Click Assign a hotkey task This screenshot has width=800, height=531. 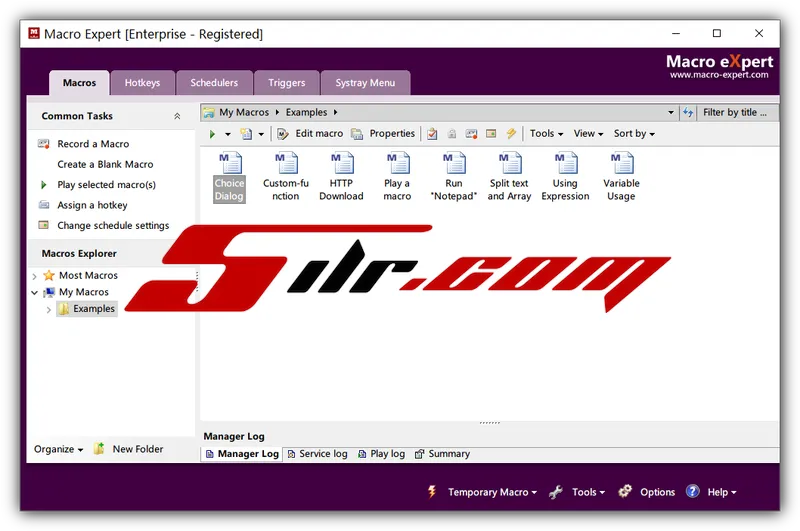click(x=92, y=205)
